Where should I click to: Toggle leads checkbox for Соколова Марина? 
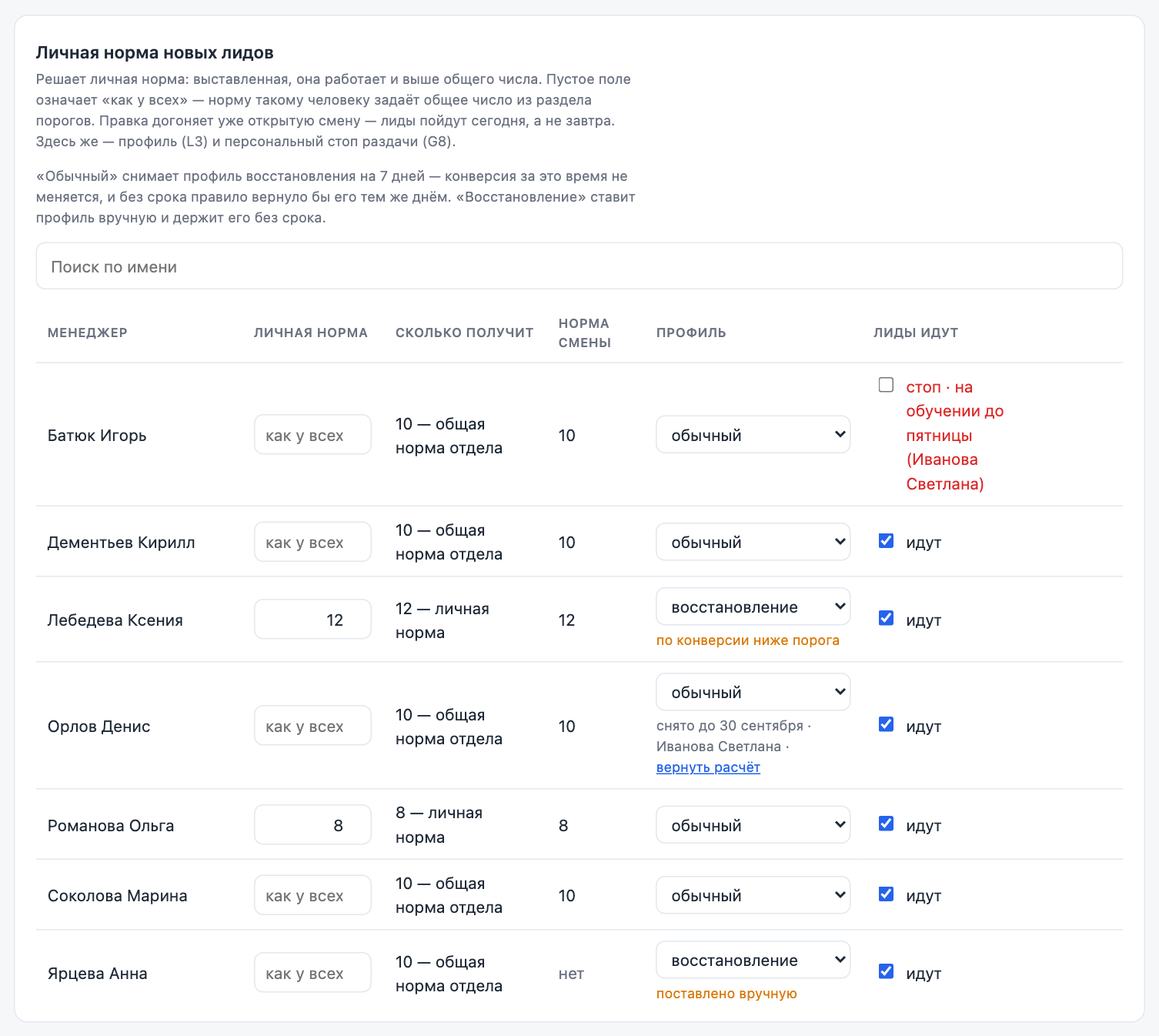click(x=886, y=894)
